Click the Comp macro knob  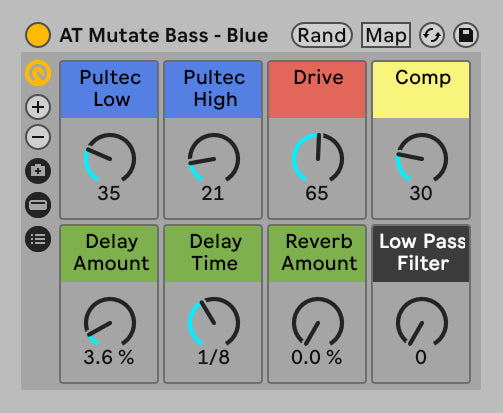click(x=422, y=158)
